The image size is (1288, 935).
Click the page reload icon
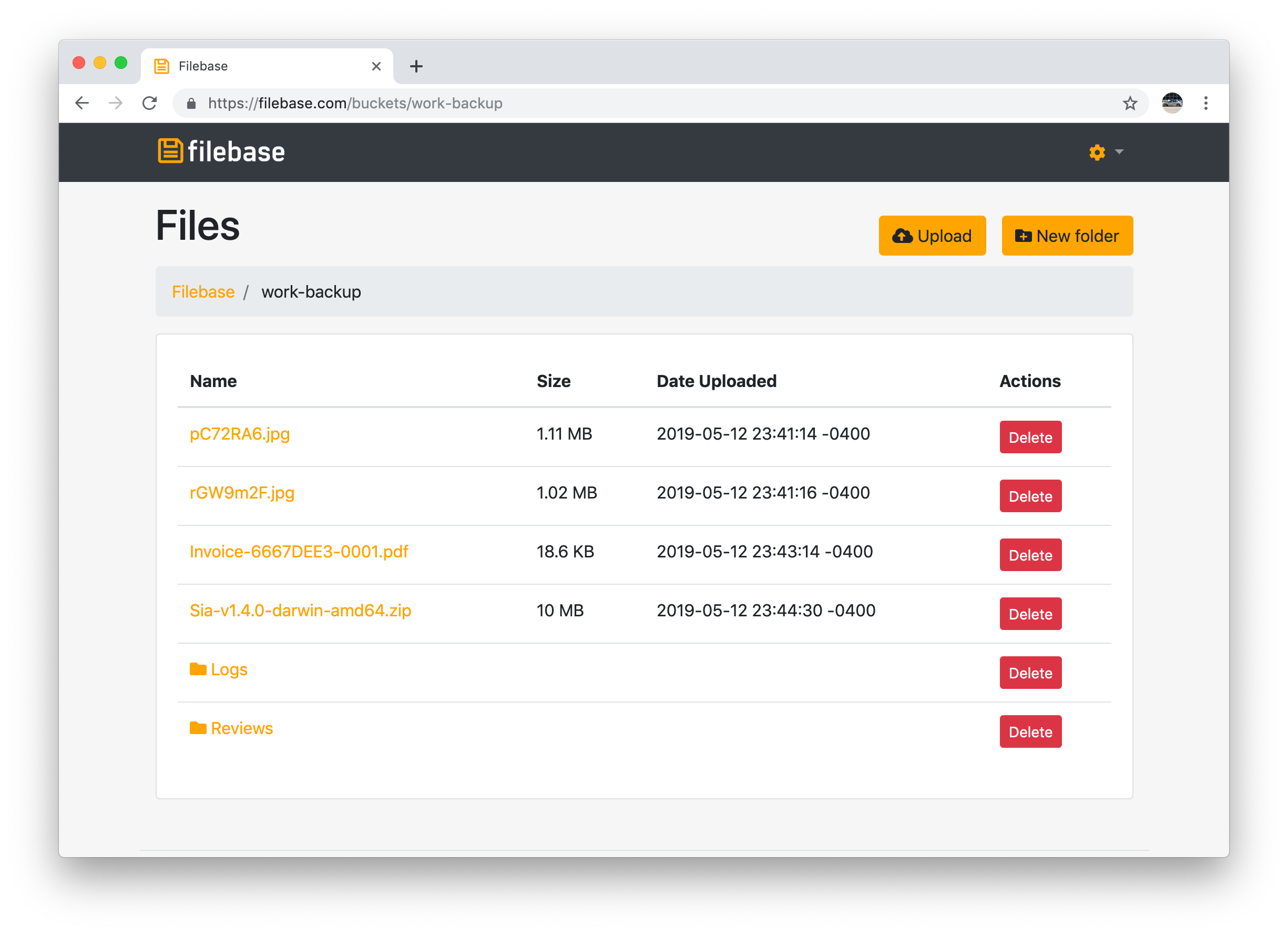pos(150,103)
